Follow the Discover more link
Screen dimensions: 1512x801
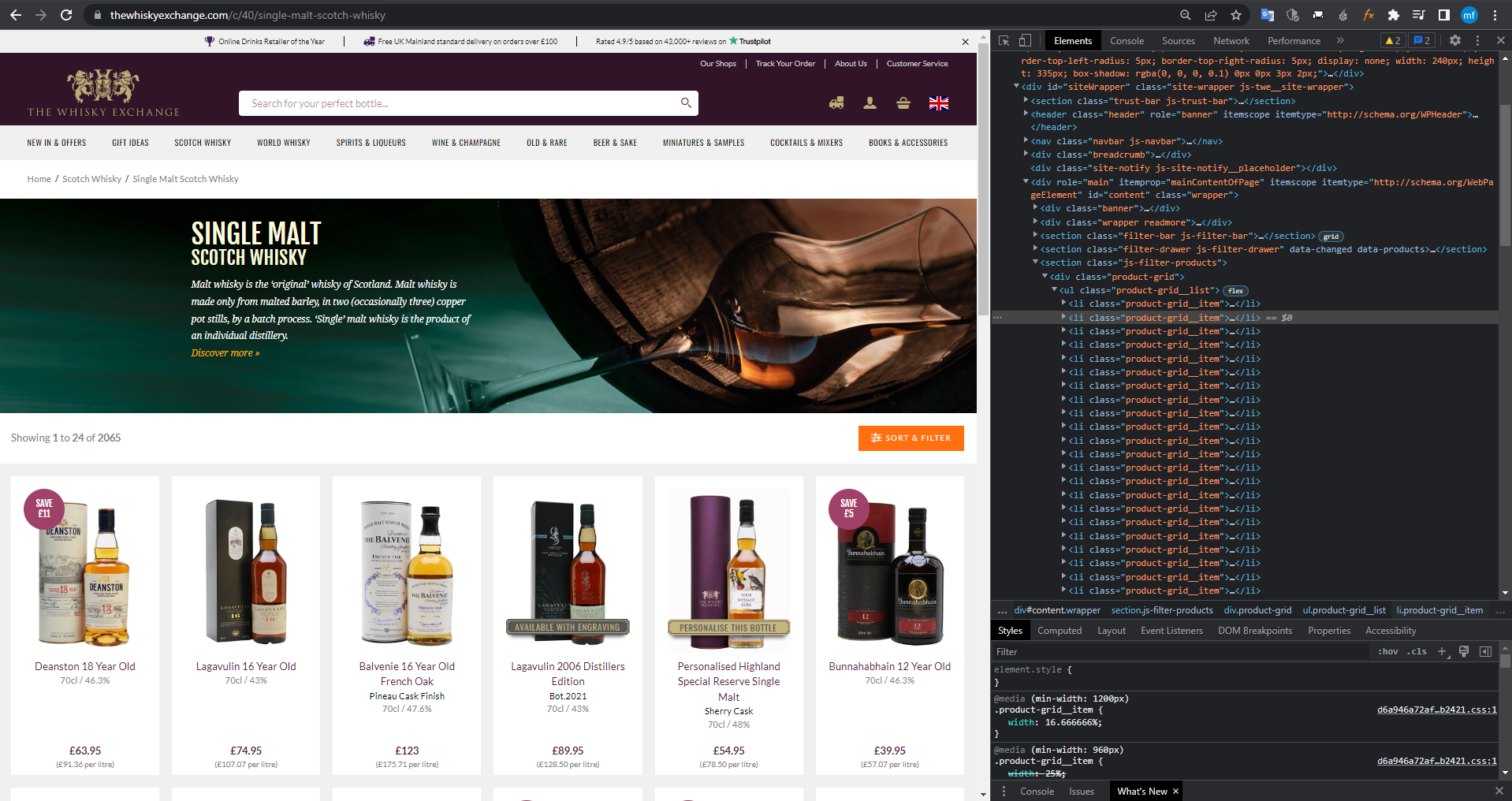pyautogui.click(x=225, y=353)
